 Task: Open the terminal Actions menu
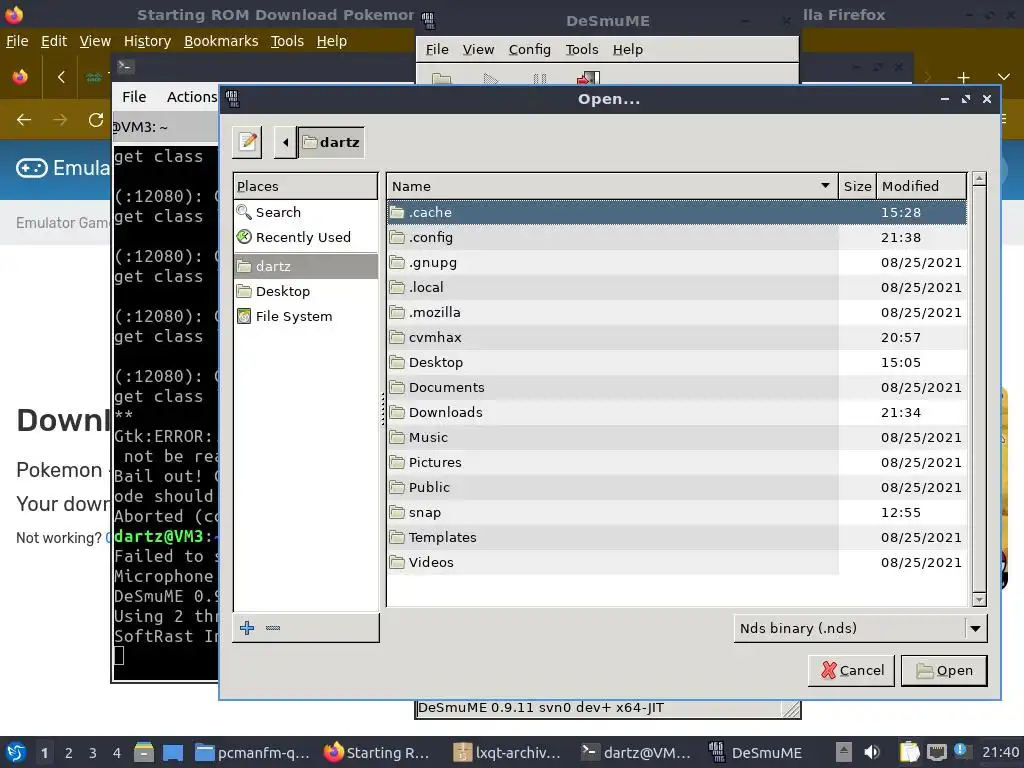[x=191, y=97]
